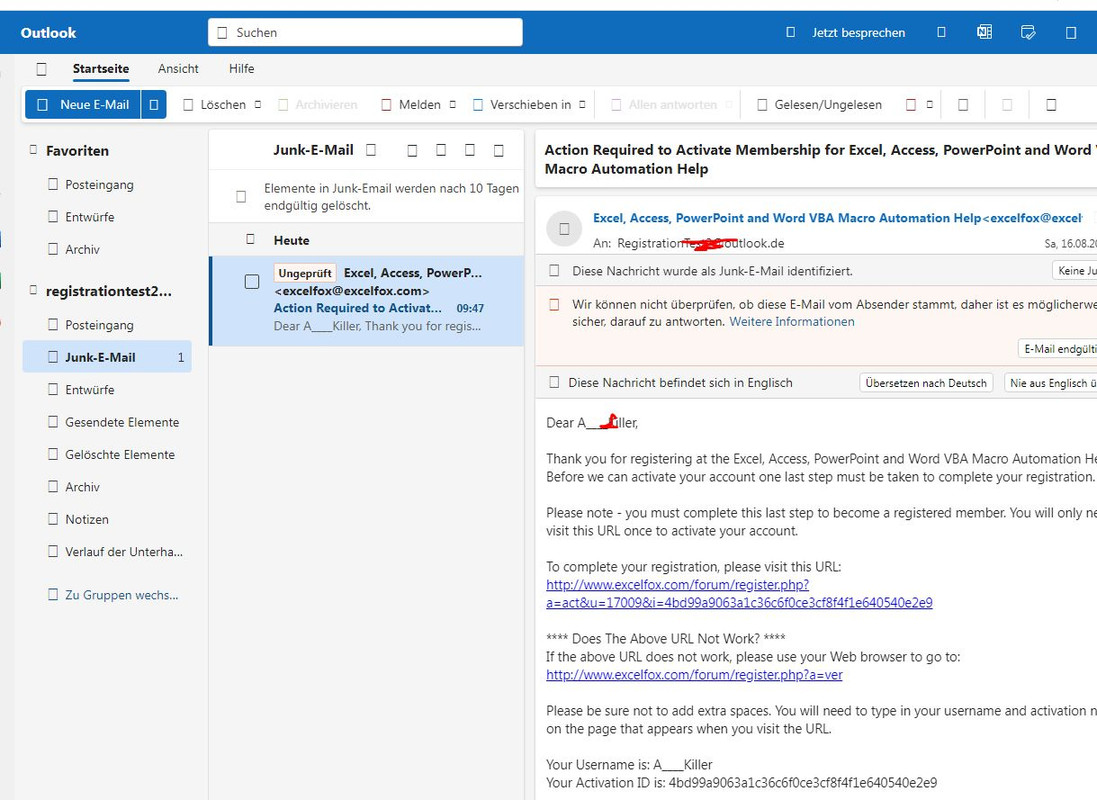Open the Löschen dropdown arrow
Screen dimensions: 1097x800
click(257, 105)
